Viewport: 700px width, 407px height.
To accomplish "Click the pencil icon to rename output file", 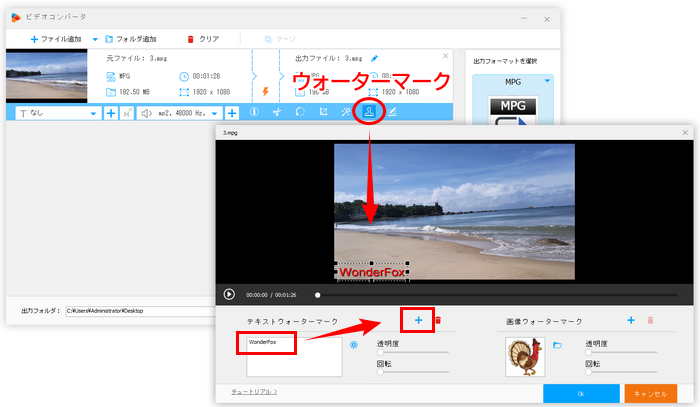I will point(375,58).
